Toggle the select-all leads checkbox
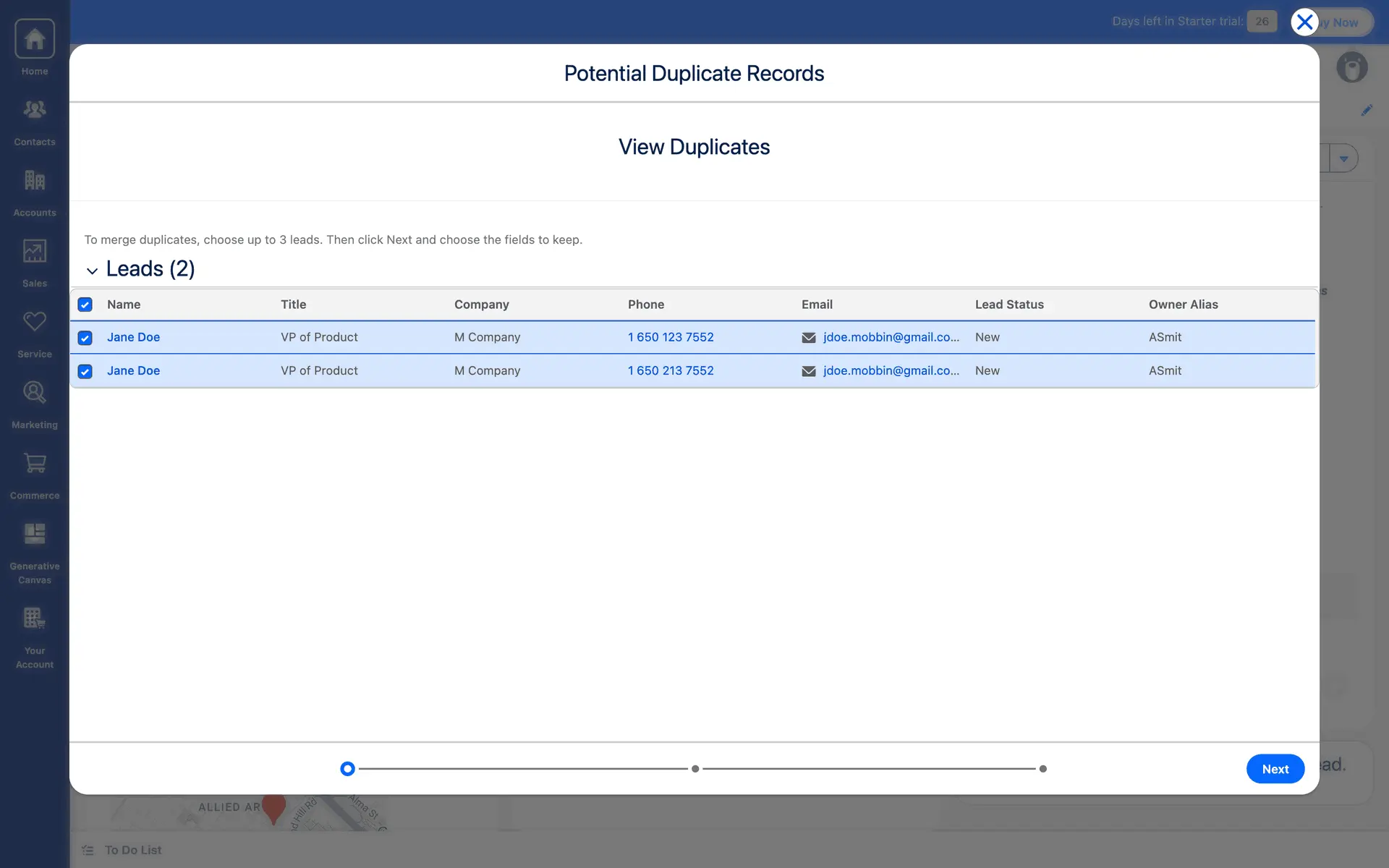 [x=85, y=305]
